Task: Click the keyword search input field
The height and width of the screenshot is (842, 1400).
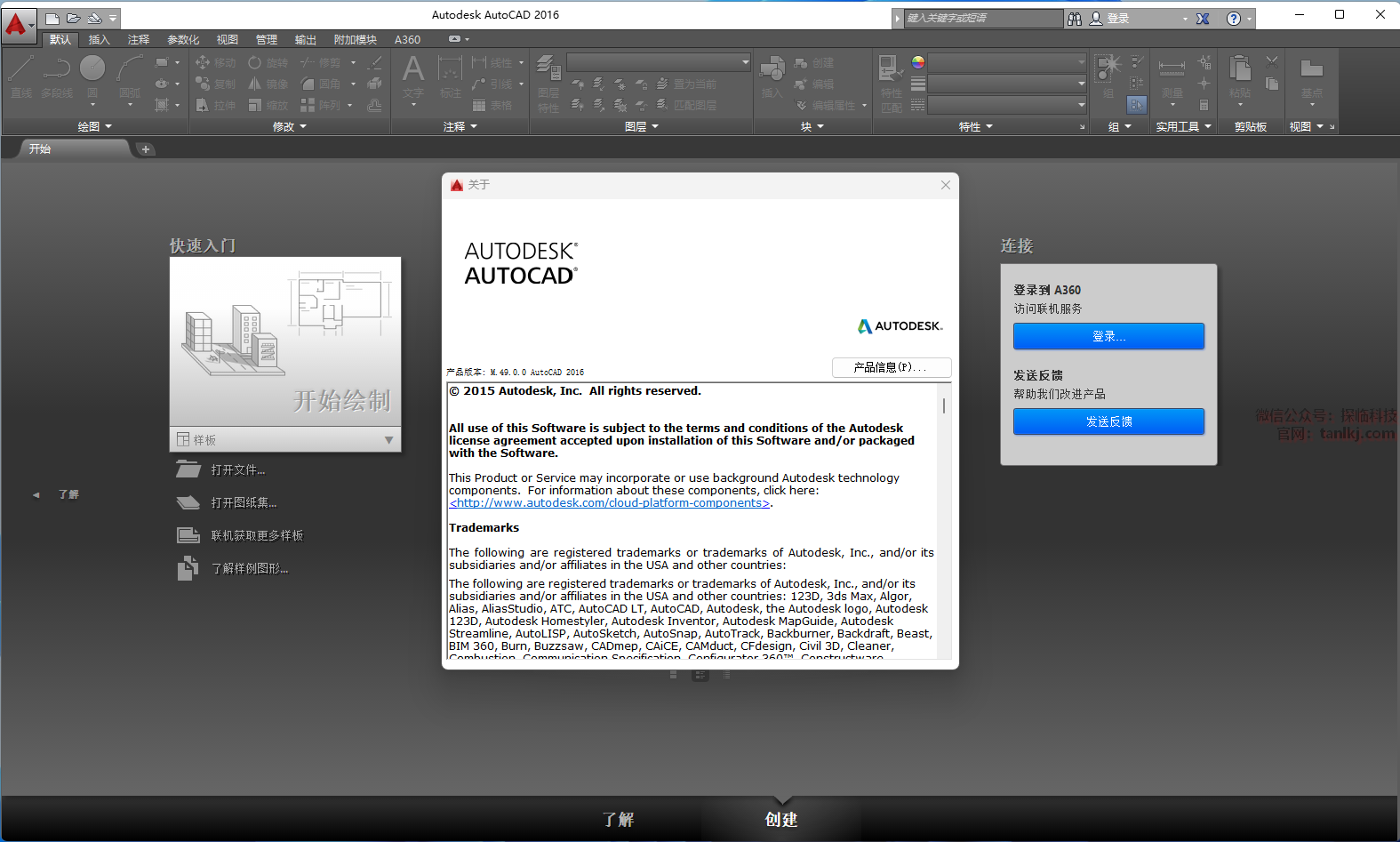Action: (981, 19)
